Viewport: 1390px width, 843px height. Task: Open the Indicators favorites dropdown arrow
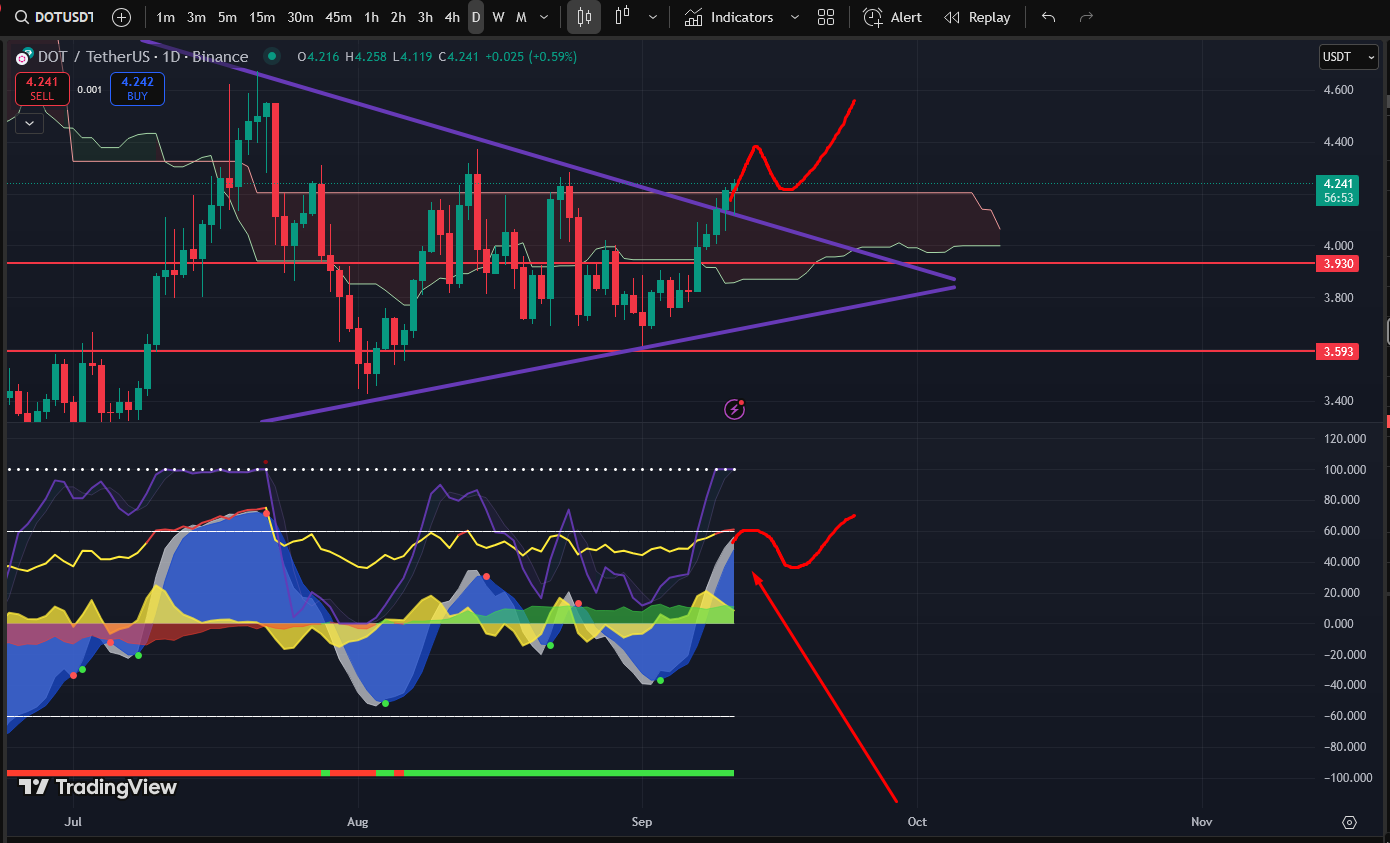click(795, 17)
